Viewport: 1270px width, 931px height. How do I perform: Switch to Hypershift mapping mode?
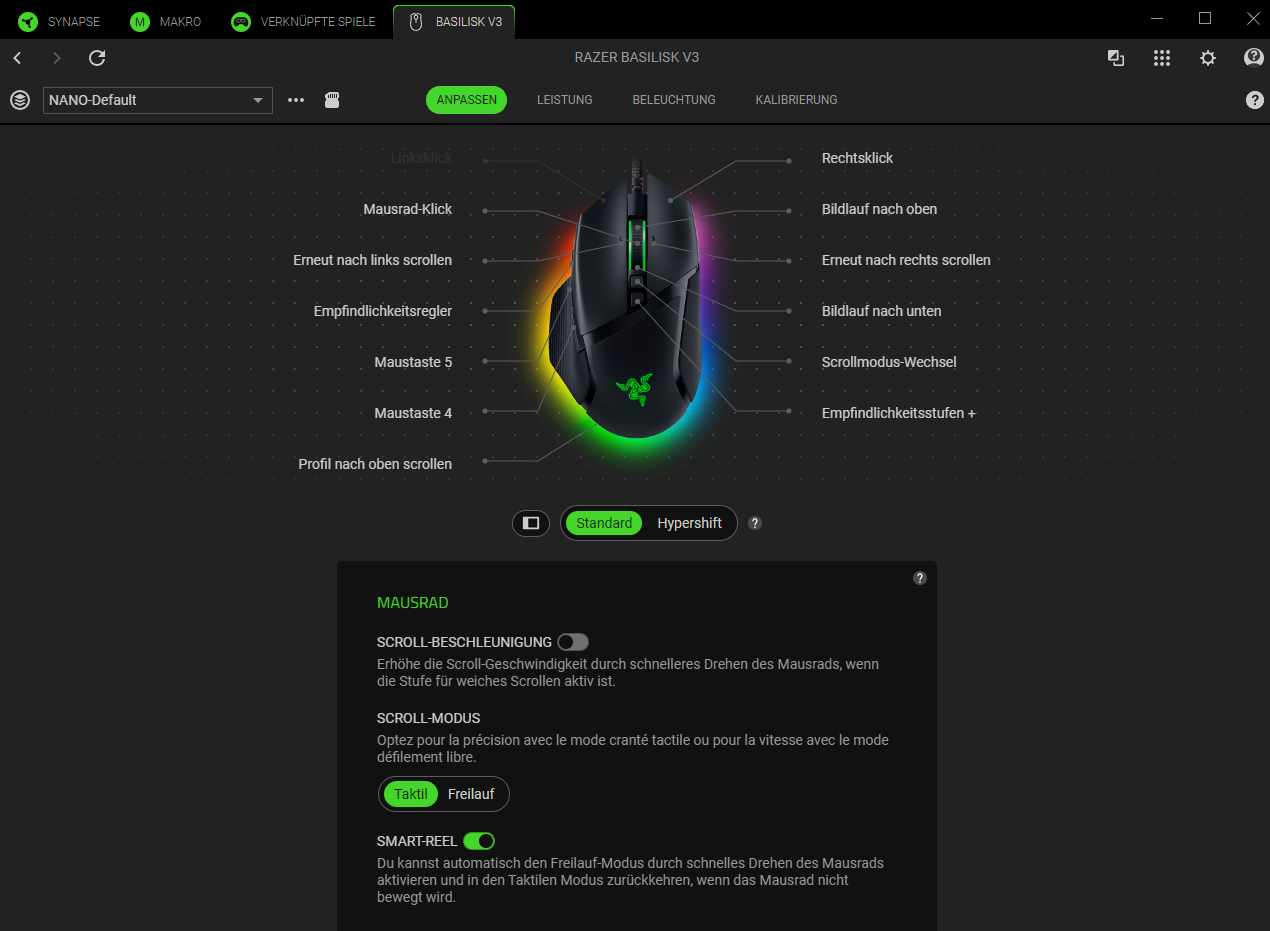point(689,523)
